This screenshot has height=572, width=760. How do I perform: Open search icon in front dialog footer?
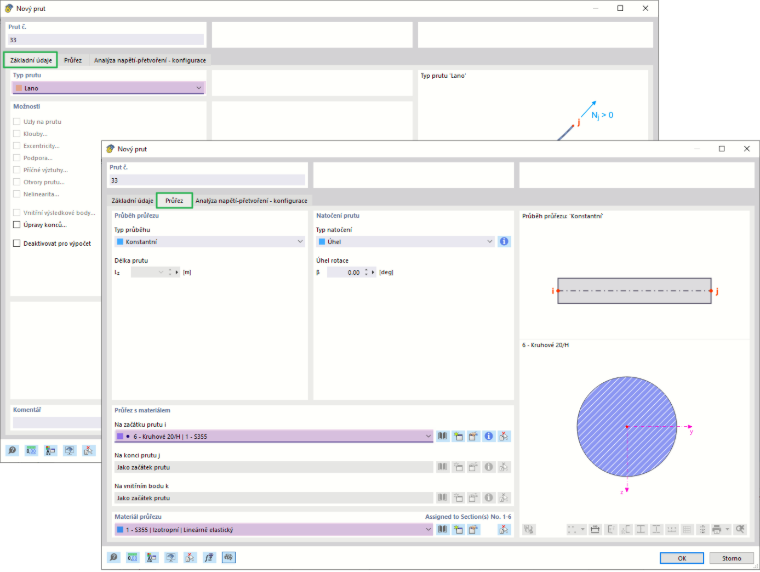click(113, 557)
